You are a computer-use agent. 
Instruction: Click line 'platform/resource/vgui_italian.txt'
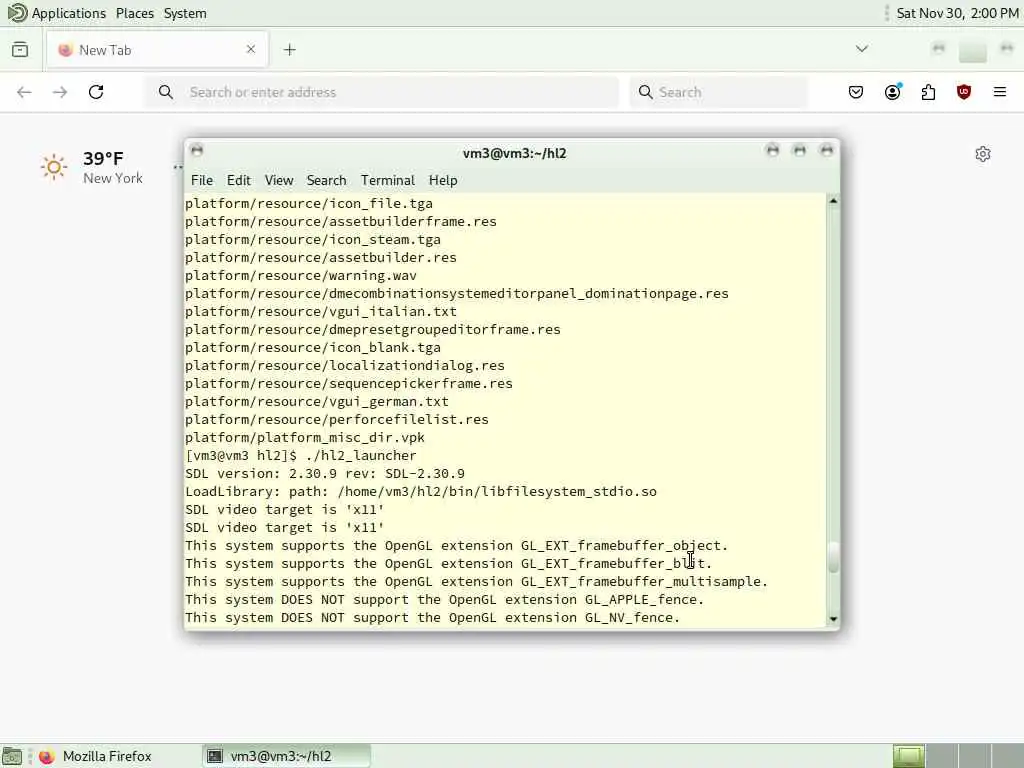(x=321, y=312)
